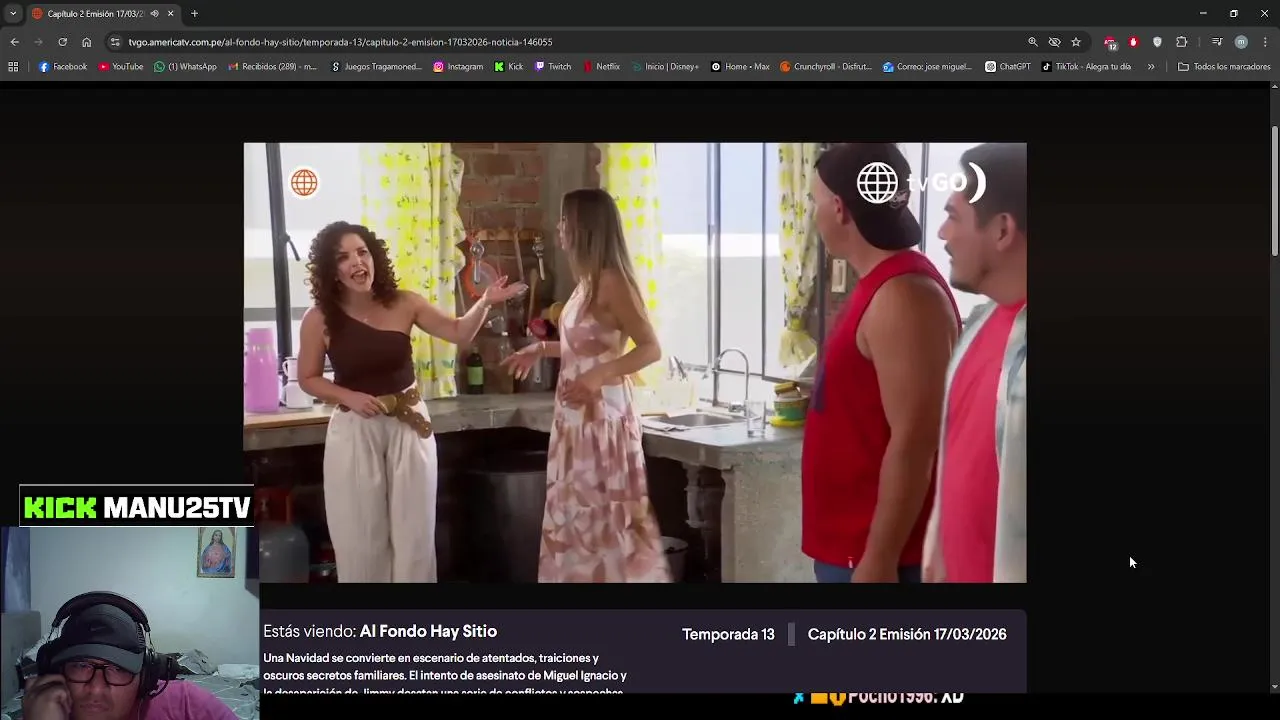Click Capítulo 2 Emisión 17/03/2026 label
Viewport: 1280px width, 720px height.
click(907, 634)
